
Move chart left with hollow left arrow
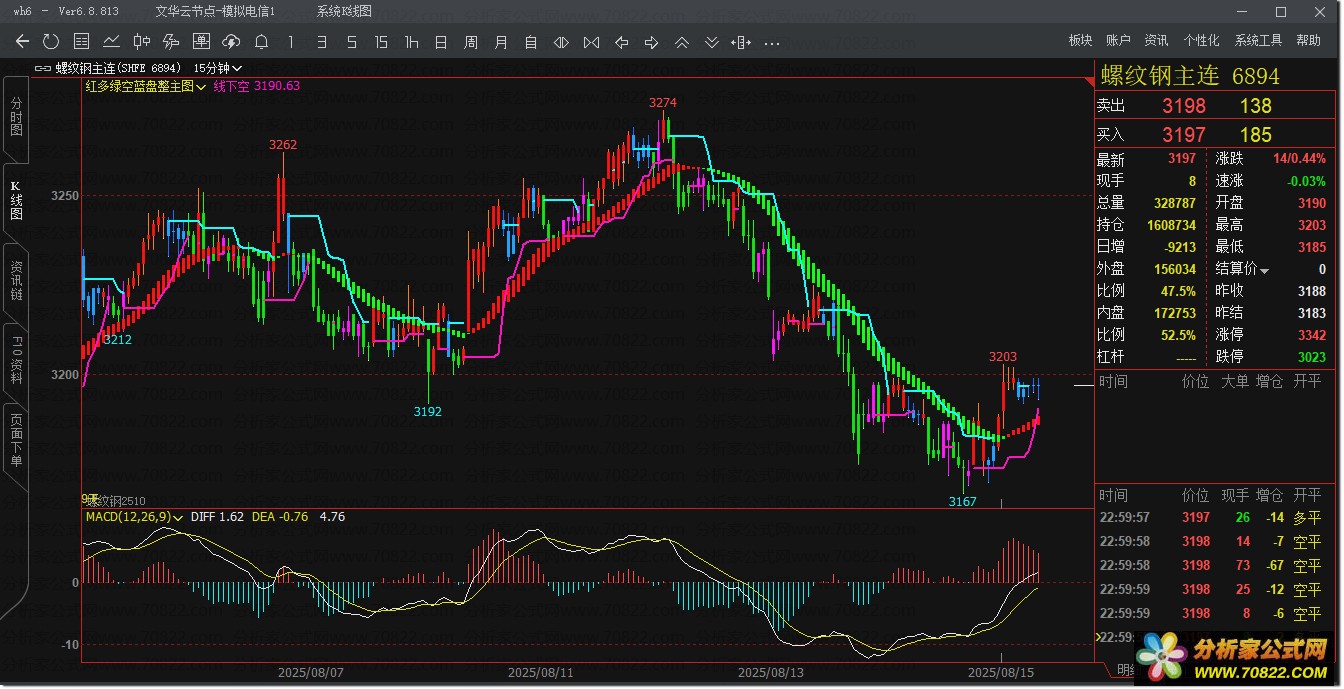[621, 42]
